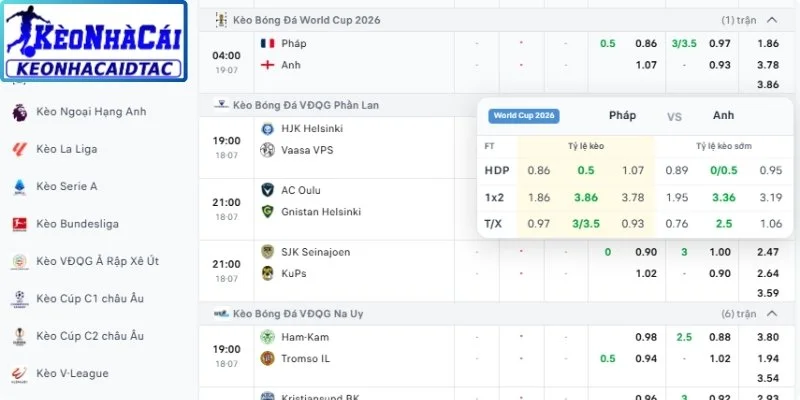This screenshot has width=800, height=400.
Task: Collapse the VĐQG Na Uy section chevron
Action: 772,314
